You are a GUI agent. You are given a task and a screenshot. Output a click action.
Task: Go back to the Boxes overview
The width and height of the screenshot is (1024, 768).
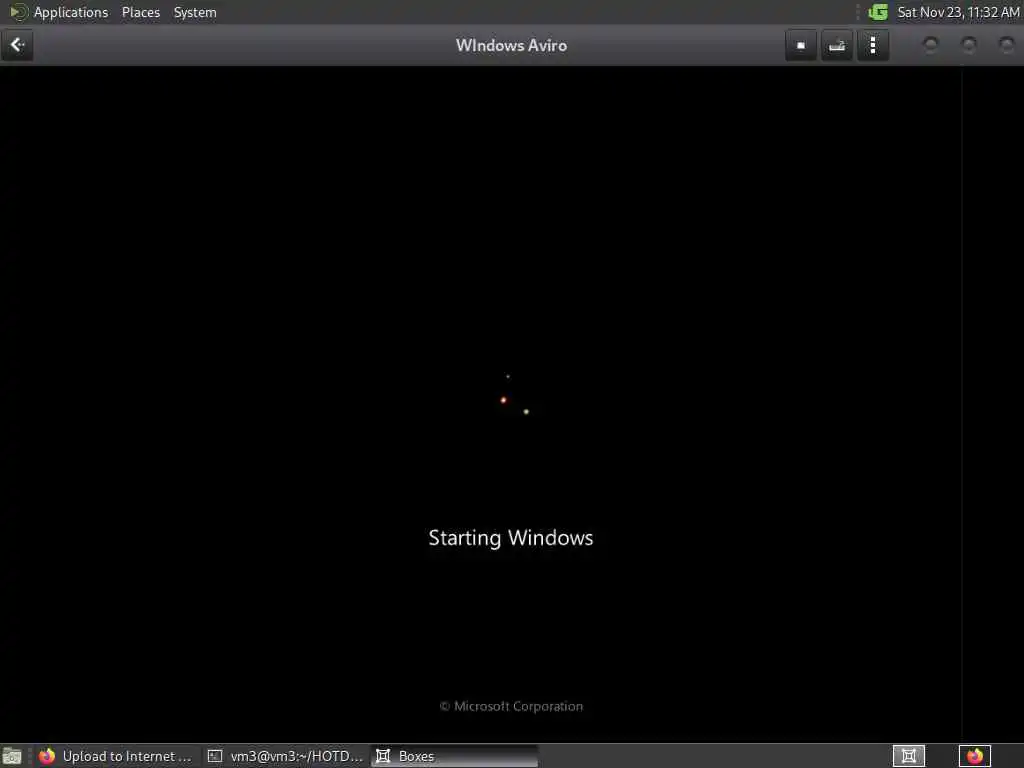(x=17, y=45)
